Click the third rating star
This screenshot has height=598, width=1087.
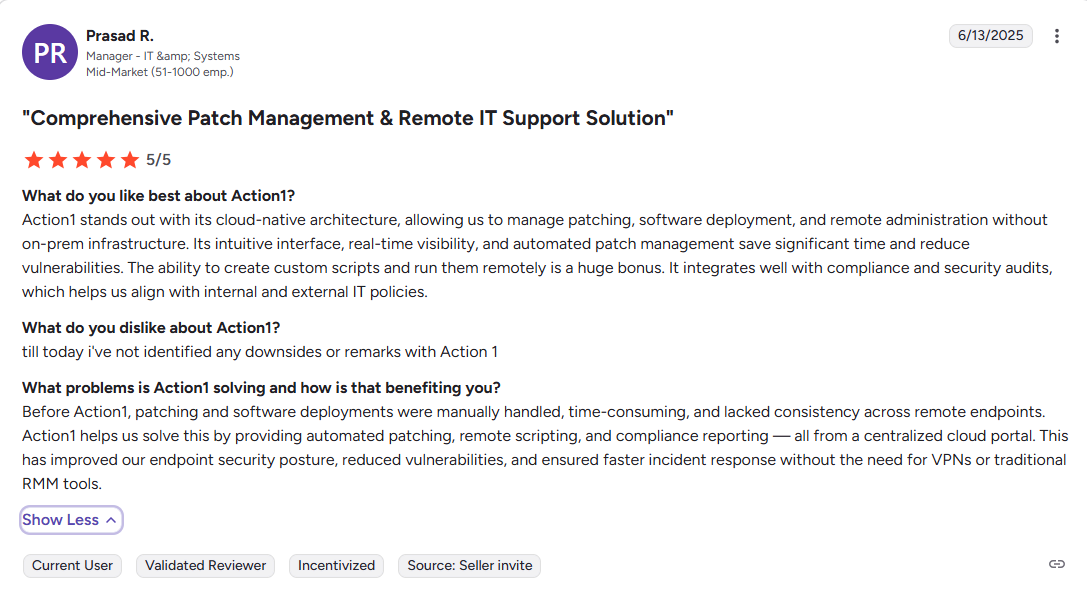click(x=82, y=160)
